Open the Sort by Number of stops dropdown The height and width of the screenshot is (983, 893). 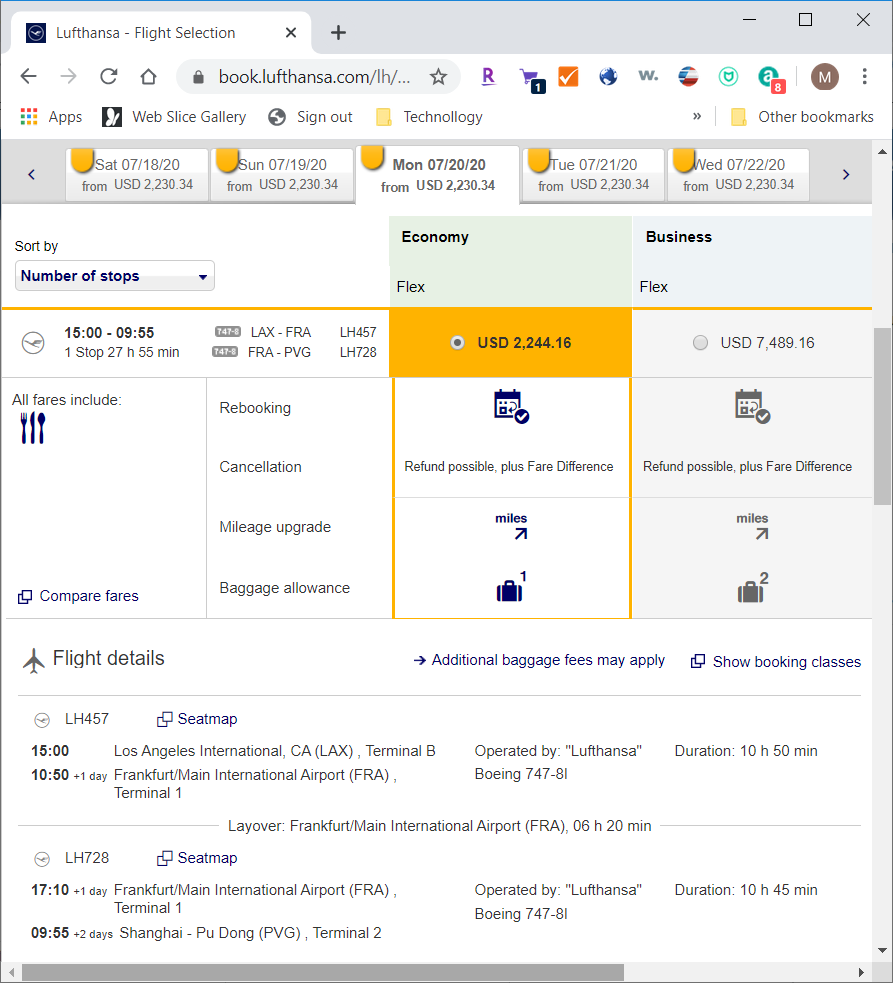(115, 276)
